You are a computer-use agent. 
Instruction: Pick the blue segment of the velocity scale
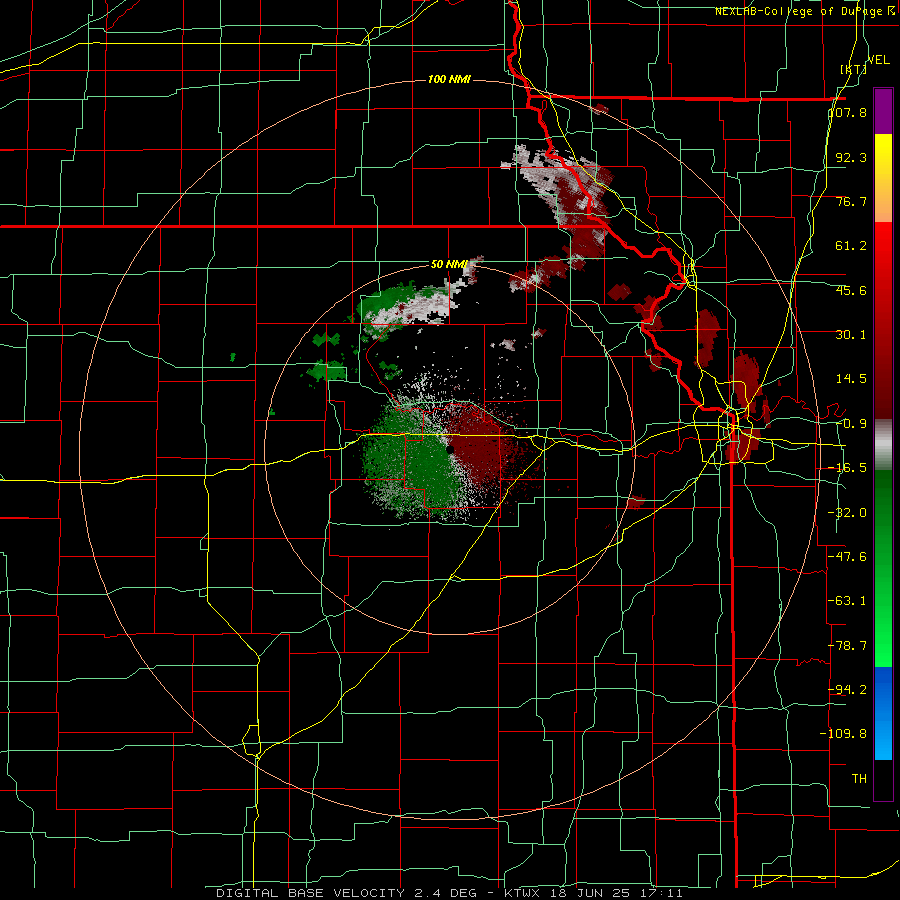tap(883, 712)
